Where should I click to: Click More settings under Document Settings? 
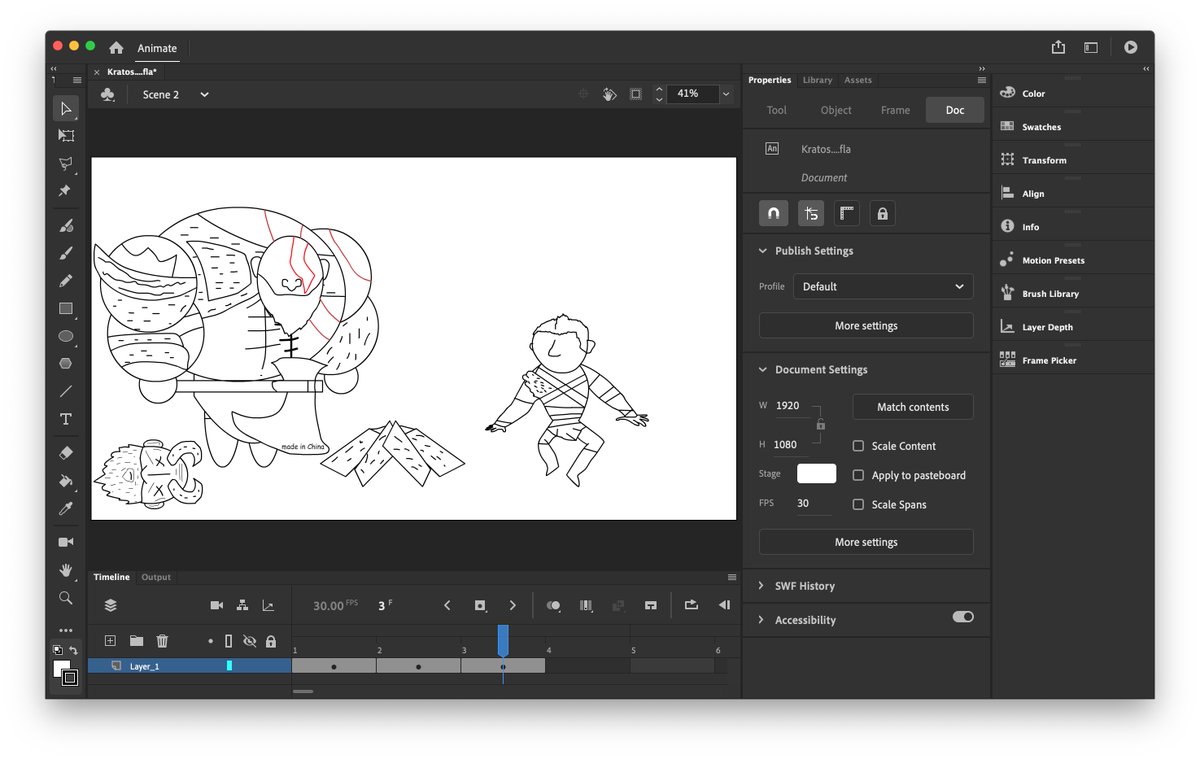[x=866, y=542]
